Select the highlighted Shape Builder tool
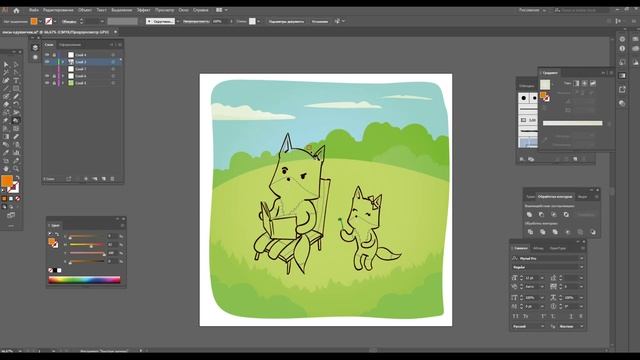The width and height of the screenshot is (640, 360). point(16,120)
